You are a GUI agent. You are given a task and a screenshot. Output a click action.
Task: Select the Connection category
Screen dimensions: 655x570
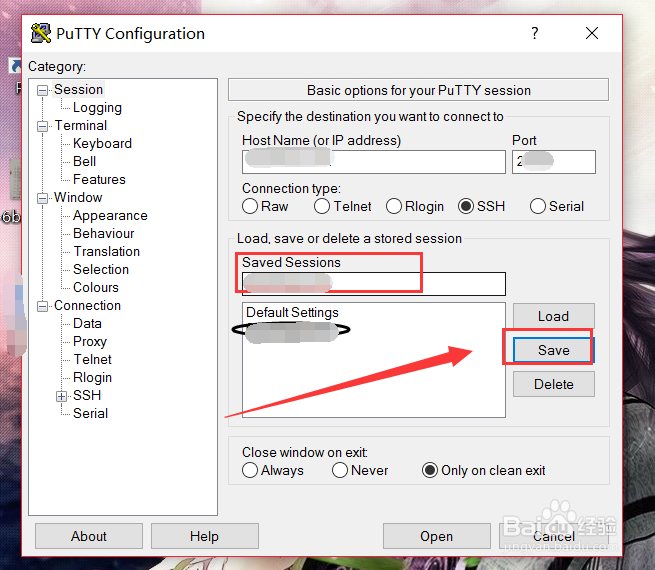tap(87, 305)
